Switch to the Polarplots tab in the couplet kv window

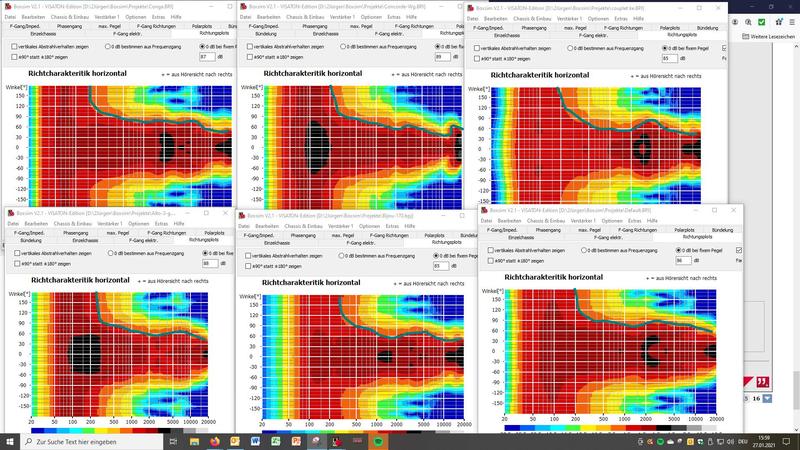click(669, 28)
